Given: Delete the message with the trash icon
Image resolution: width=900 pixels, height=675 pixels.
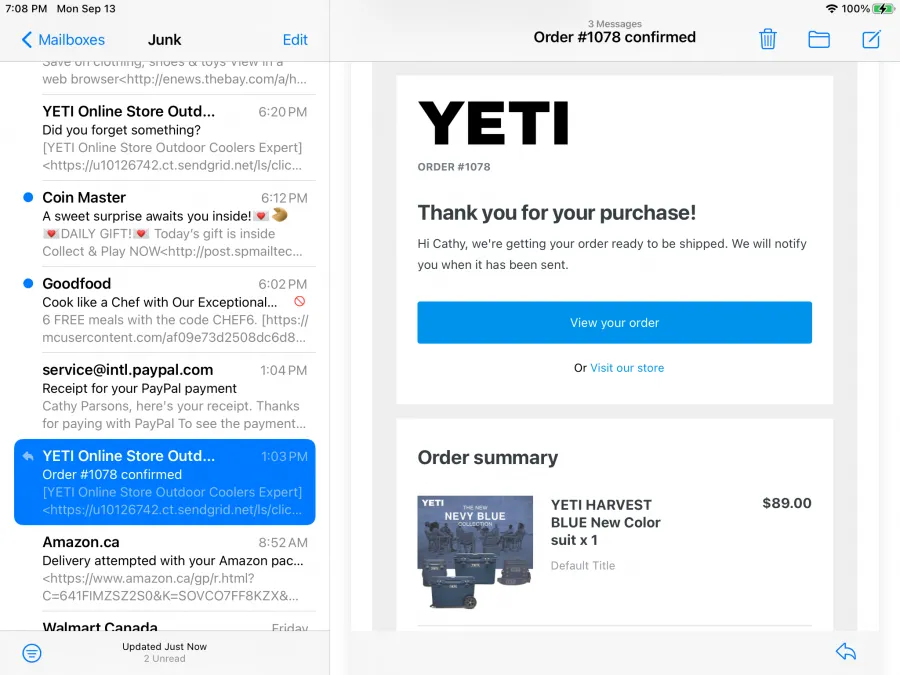Looking at the screenshot, I should tap(767, 39).
